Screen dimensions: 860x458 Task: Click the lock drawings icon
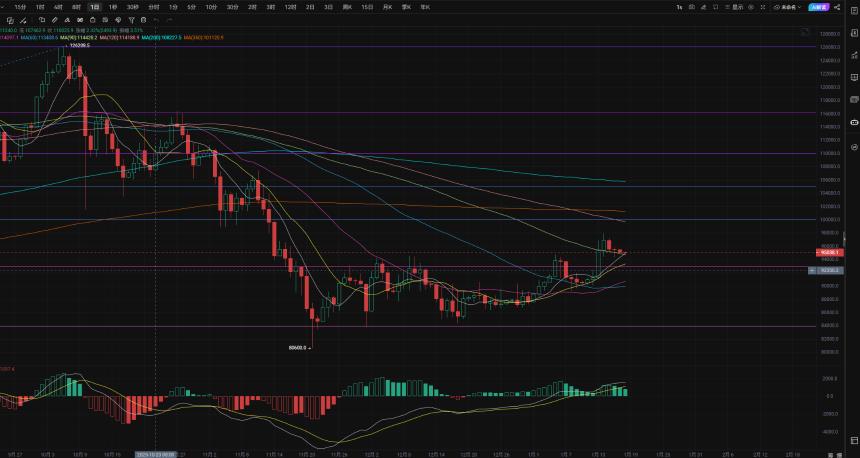92,20
